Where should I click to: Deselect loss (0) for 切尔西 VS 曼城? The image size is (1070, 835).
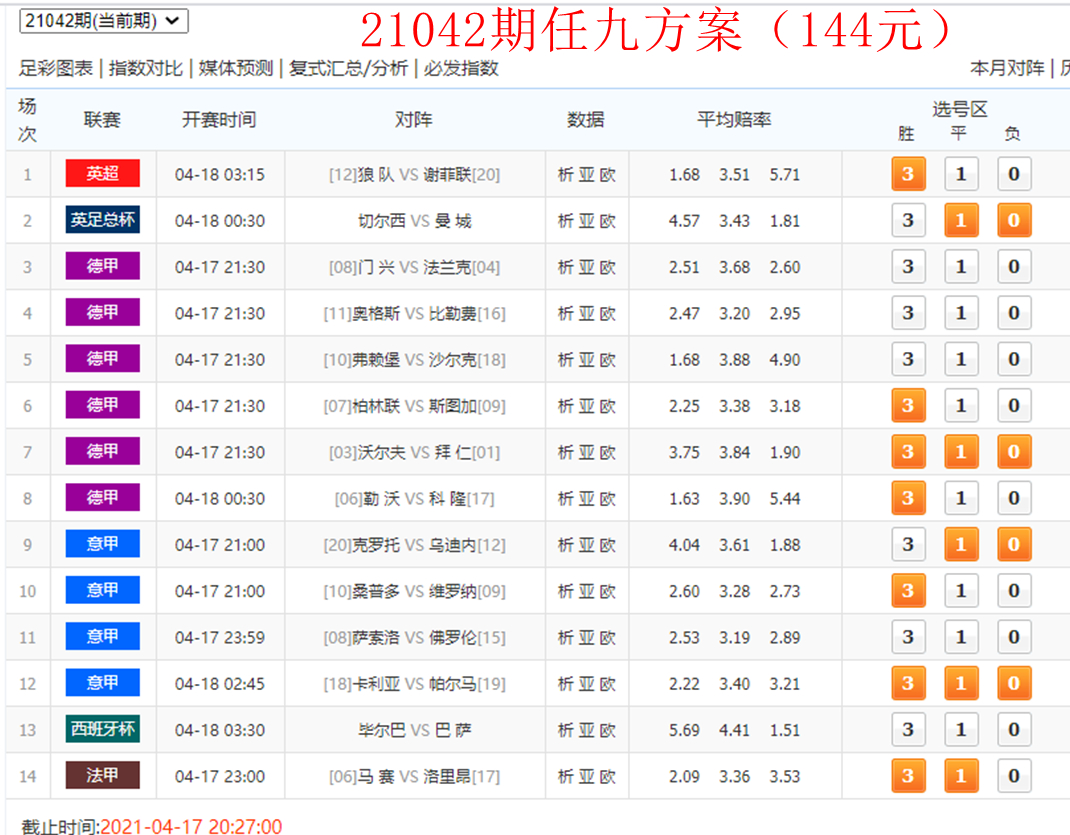click(1014, 220)
